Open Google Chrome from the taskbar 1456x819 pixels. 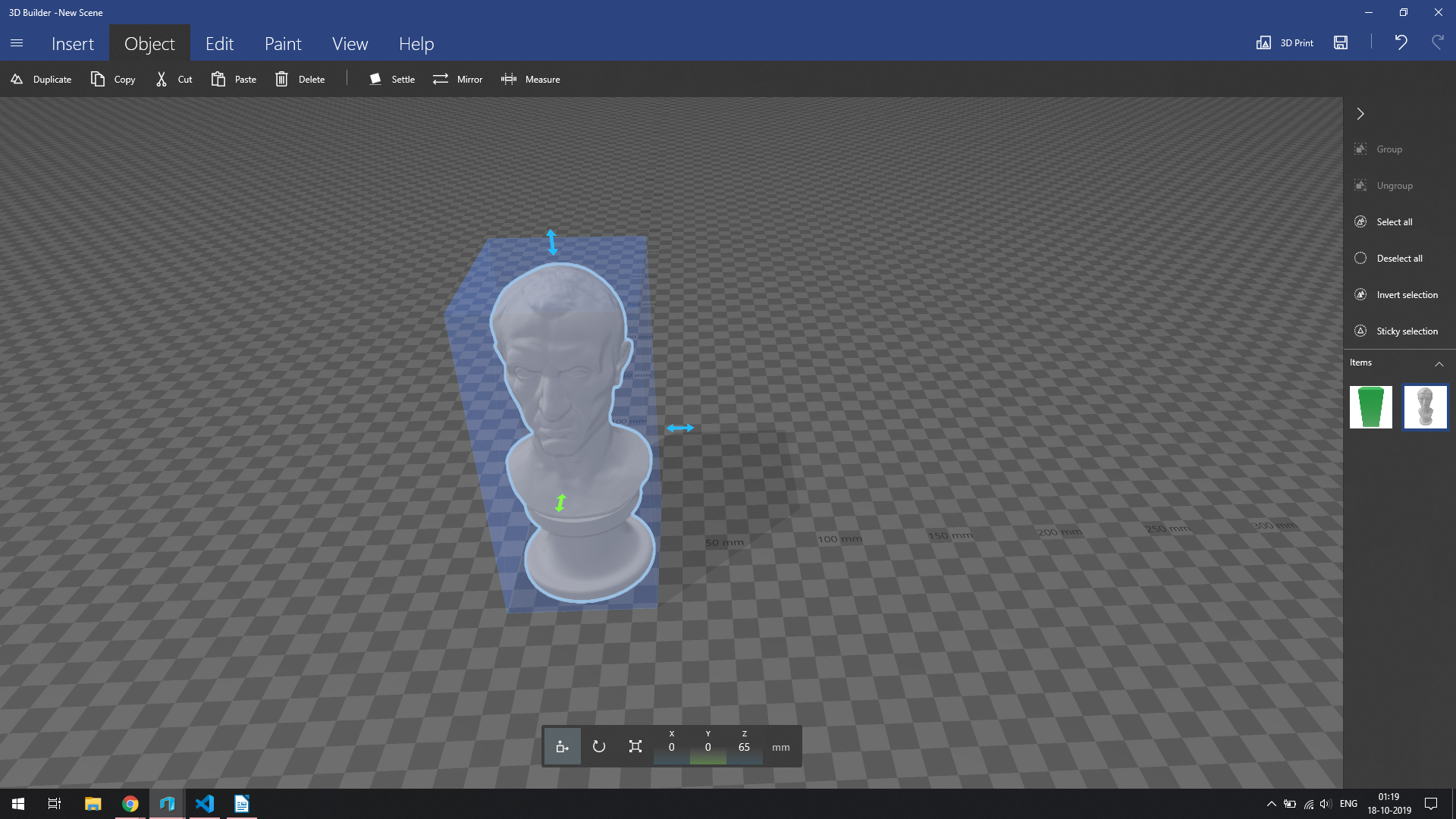click(x=130, y=804)
